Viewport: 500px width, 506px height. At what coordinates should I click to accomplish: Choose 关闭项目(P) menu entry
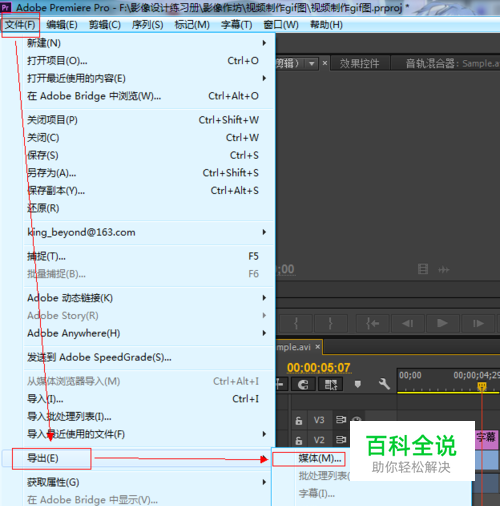point(148,120)
